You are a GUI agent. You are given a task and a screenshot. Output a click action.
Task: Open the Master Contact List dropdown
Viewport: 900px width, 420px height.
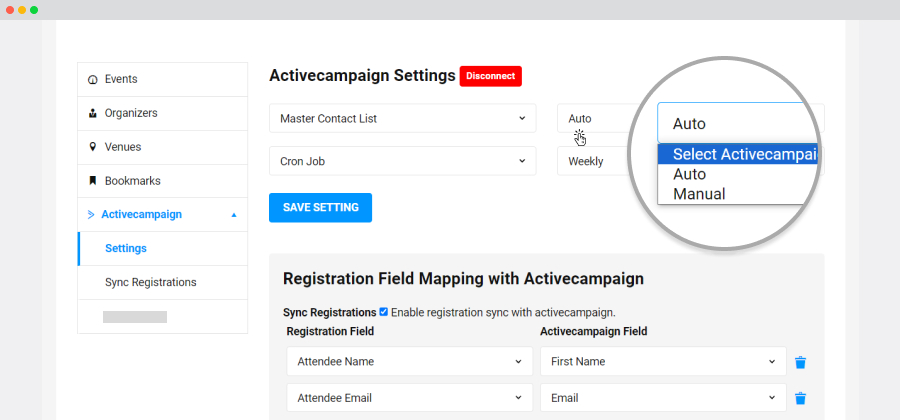click(402, 118)
